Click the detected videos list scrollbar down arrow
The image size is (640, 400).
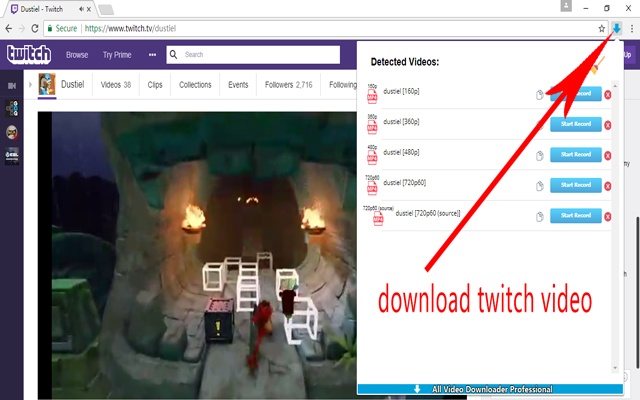[615, 368]
